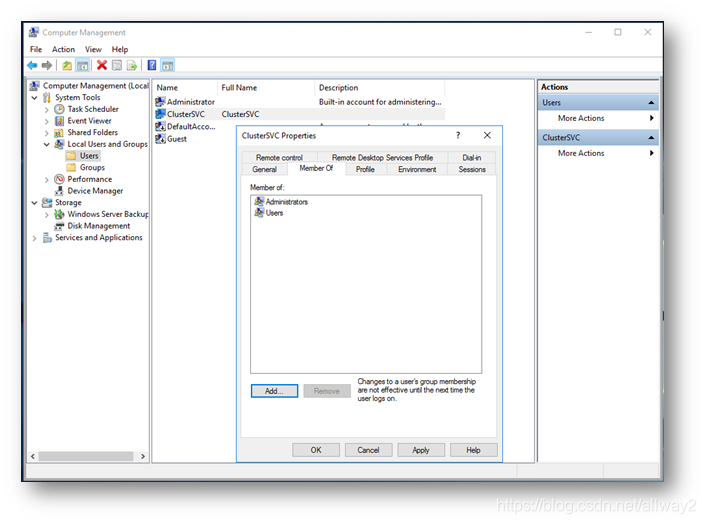Click the question mark help icon in ClusterSVC Properties

coord(458,135)
